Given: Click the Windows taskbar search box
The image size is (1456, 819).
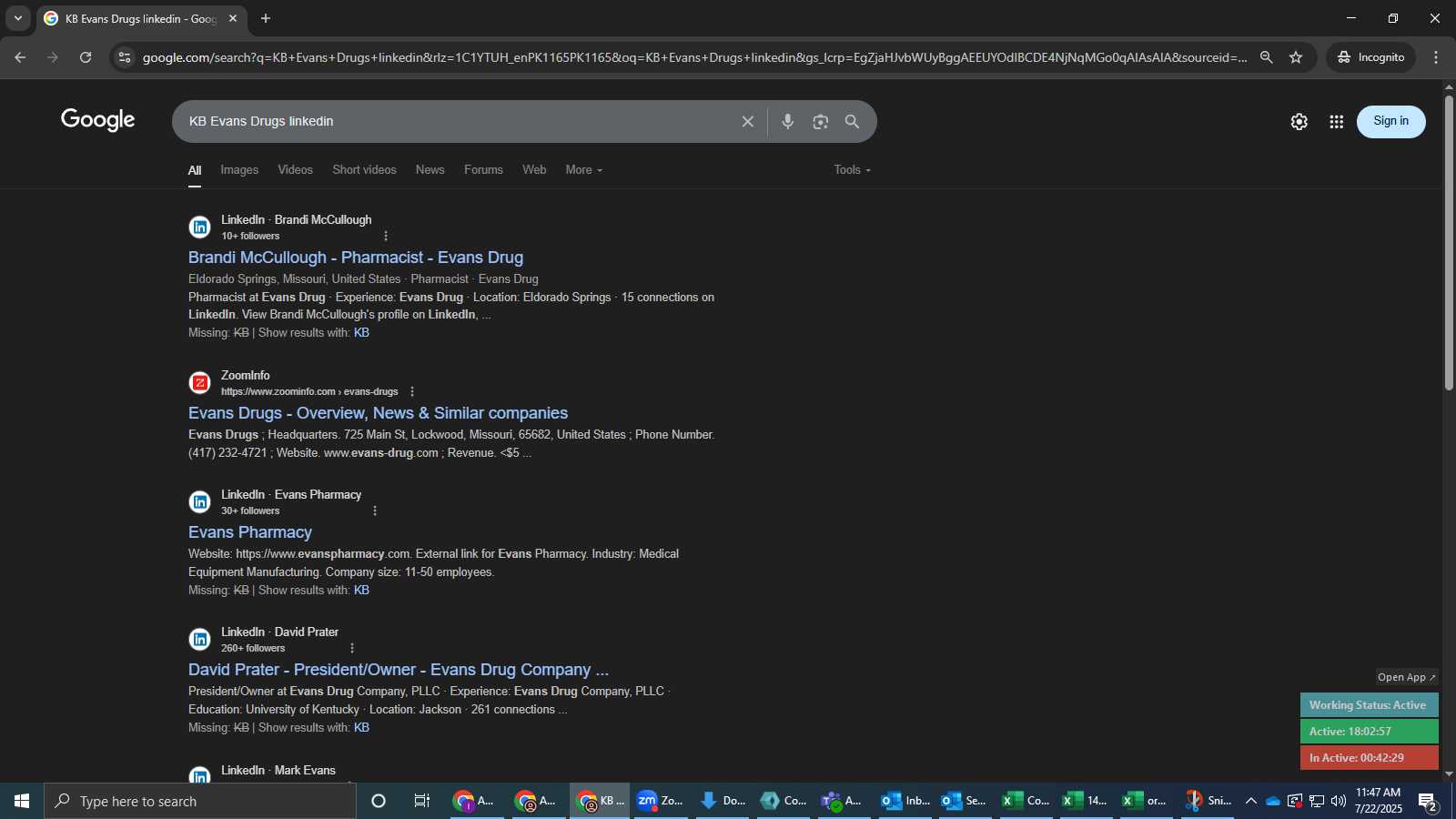Looking at the screenshot, I should click(200, 801).
